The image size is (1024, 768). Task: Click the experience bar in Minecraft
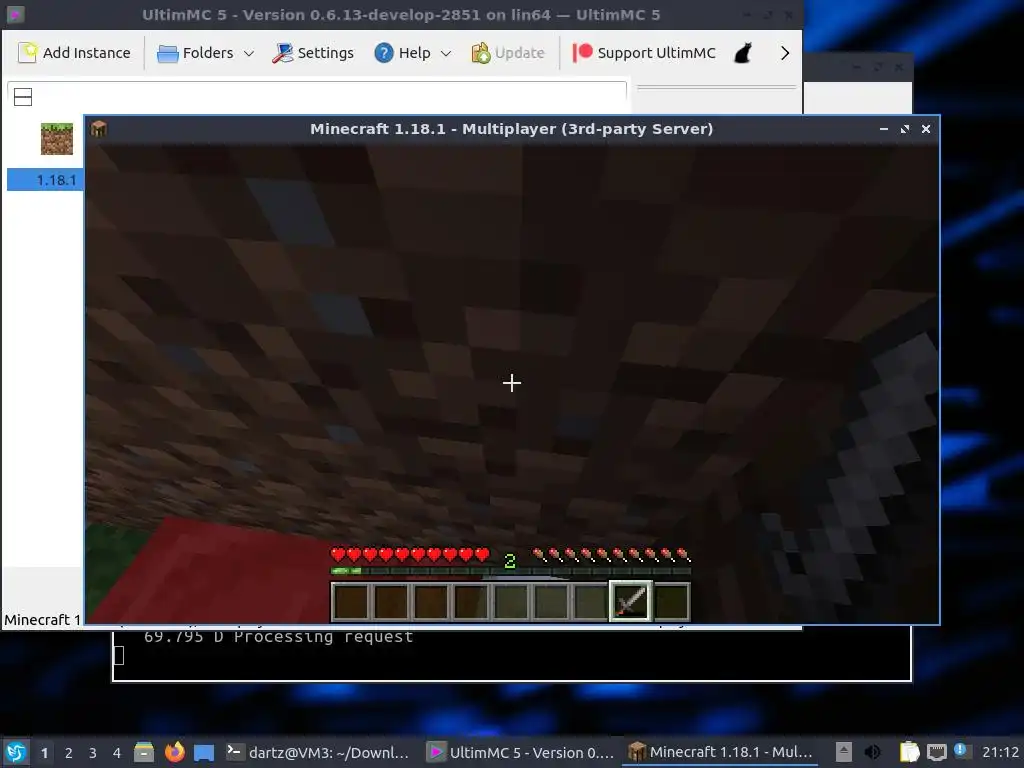tap(511, 571)
